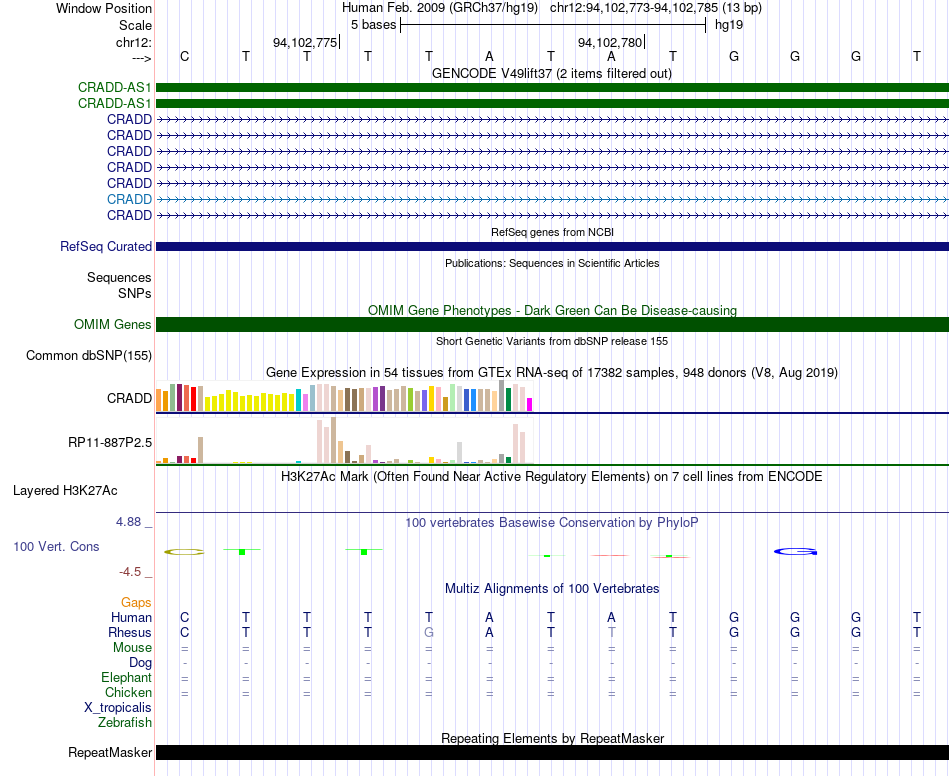This screenshot has height=776, width=950.
Task: Click the Scale label on the left
Action: 135,25
